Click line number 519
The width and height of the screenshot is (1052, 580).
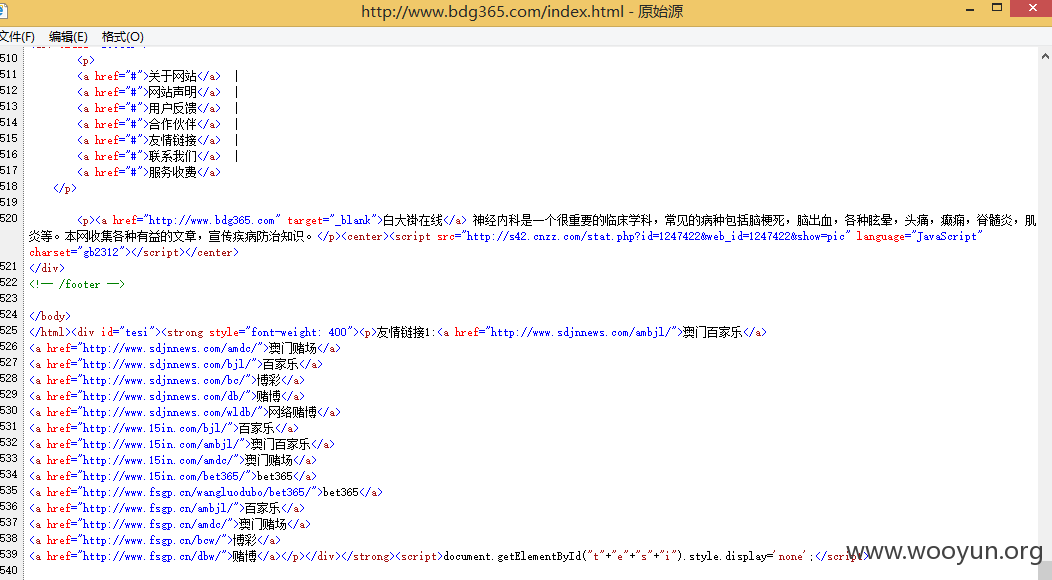point(9,202)
